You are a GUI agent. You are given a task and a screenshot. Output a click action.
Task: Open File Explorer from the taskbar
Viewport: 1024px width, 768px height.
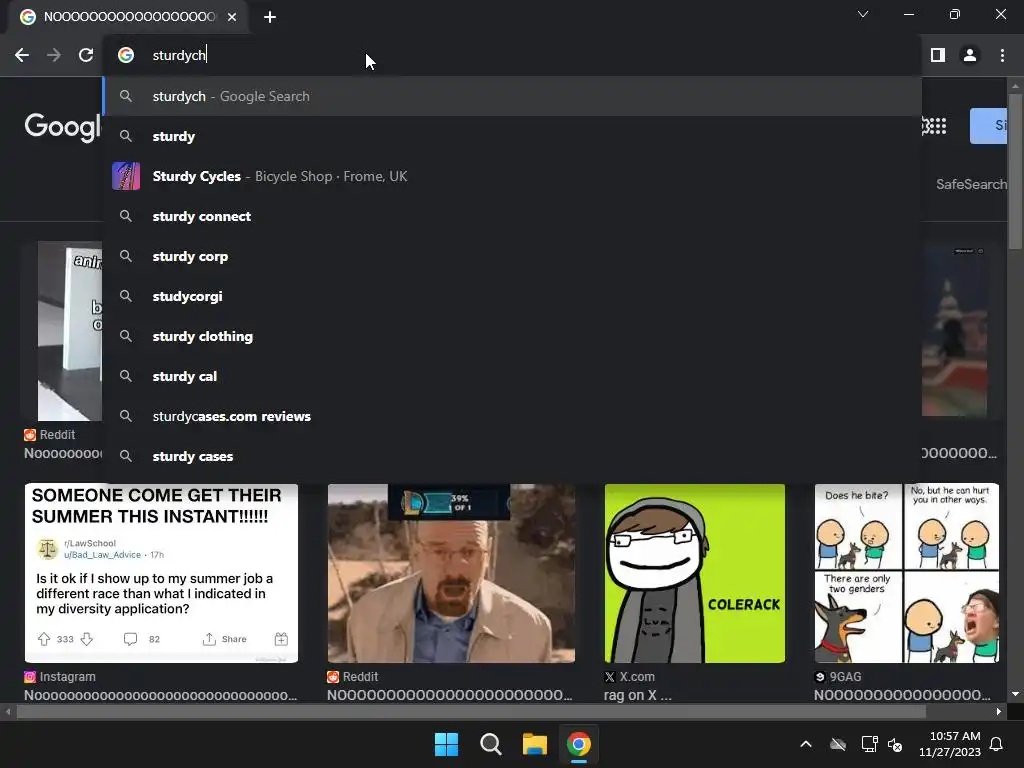[534, 744]
